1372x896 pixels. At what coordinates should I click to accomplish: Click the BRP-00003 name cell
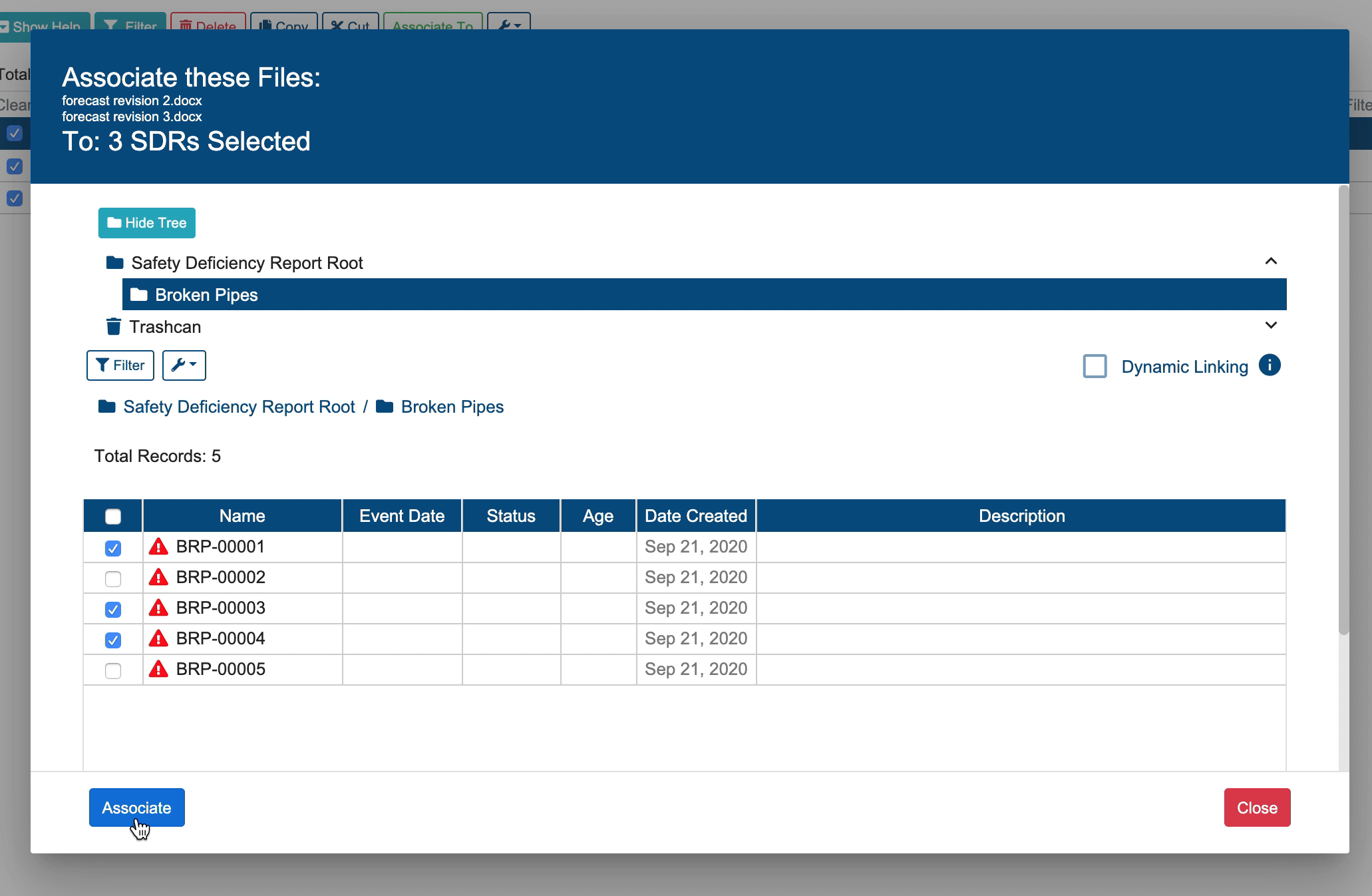pyautogui.click(x=242, y=608)
